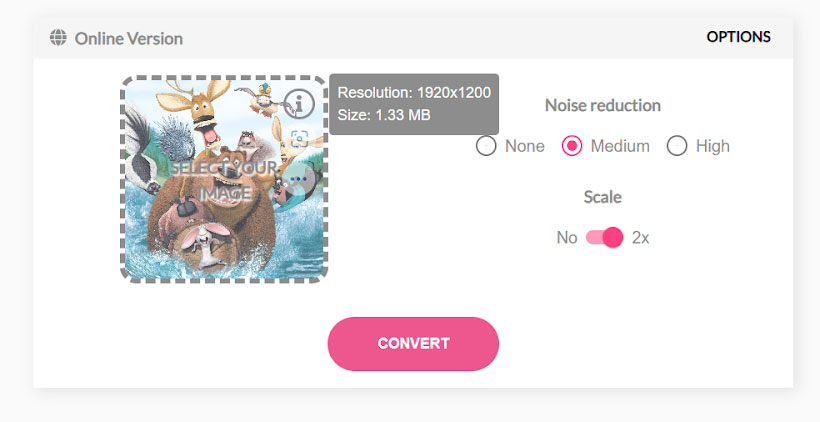The height and width of the screenshot is (422, 820).
Task: Choose High noise reduction
Action: tap(677, 146)
